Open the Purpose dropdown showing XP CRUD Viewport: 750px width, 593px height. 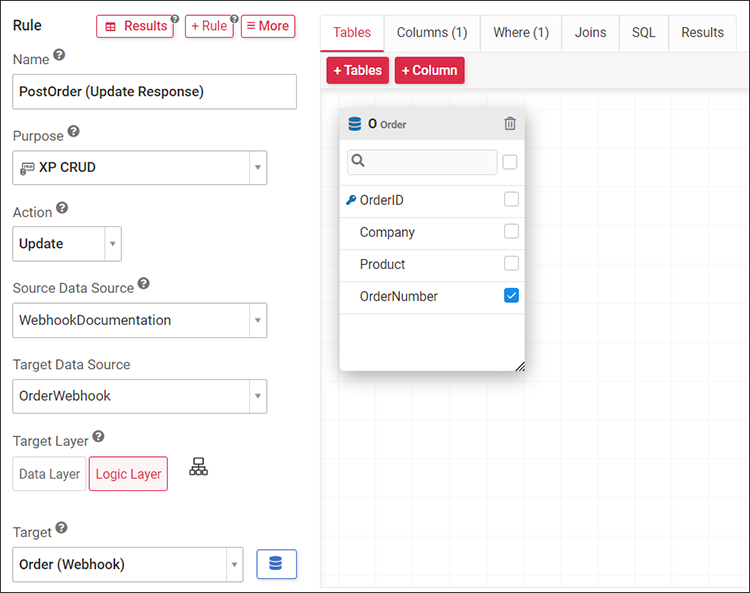(x=140, y=168)
